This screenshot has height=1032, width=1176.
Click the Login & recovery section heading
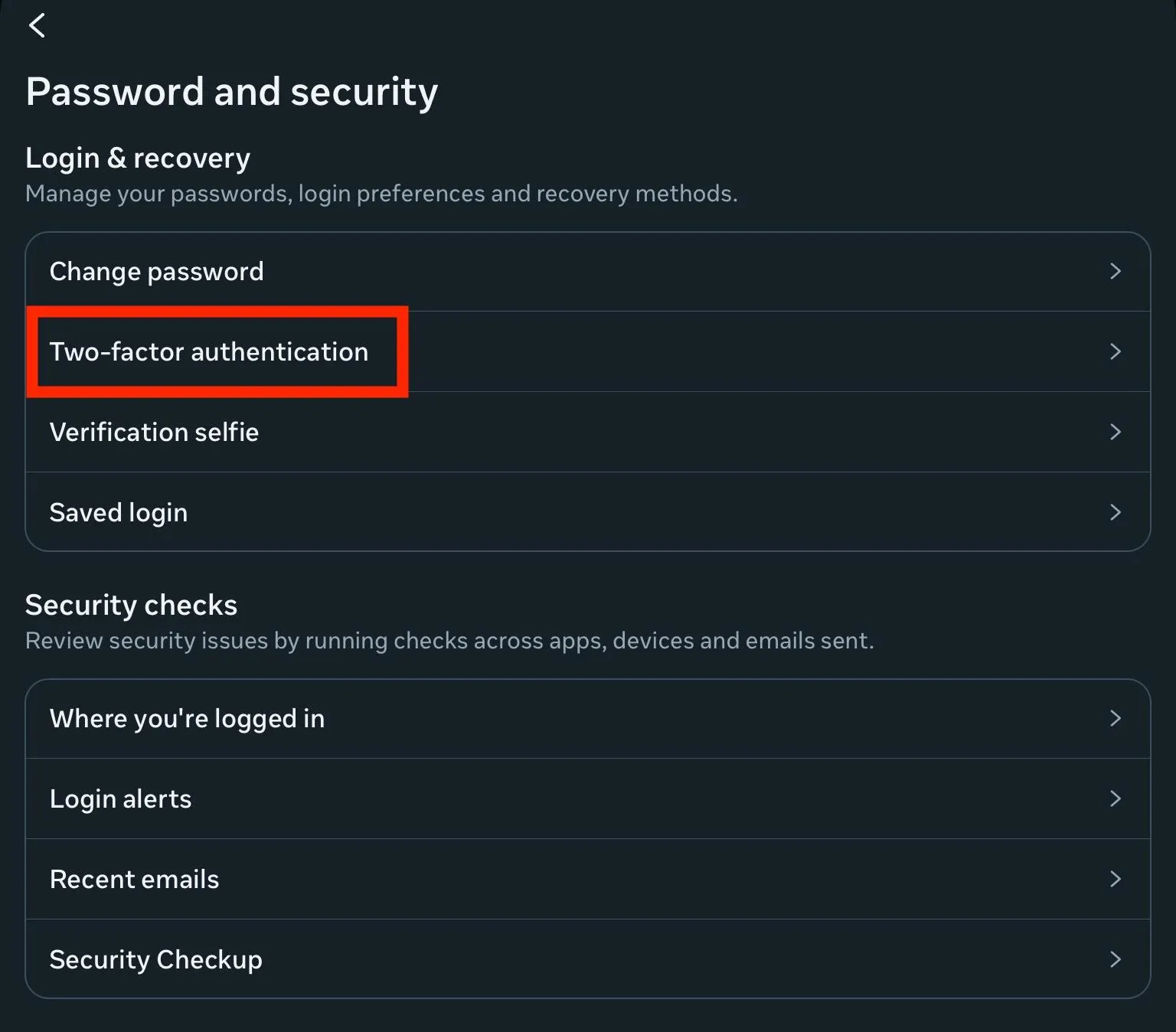point(138,158)
